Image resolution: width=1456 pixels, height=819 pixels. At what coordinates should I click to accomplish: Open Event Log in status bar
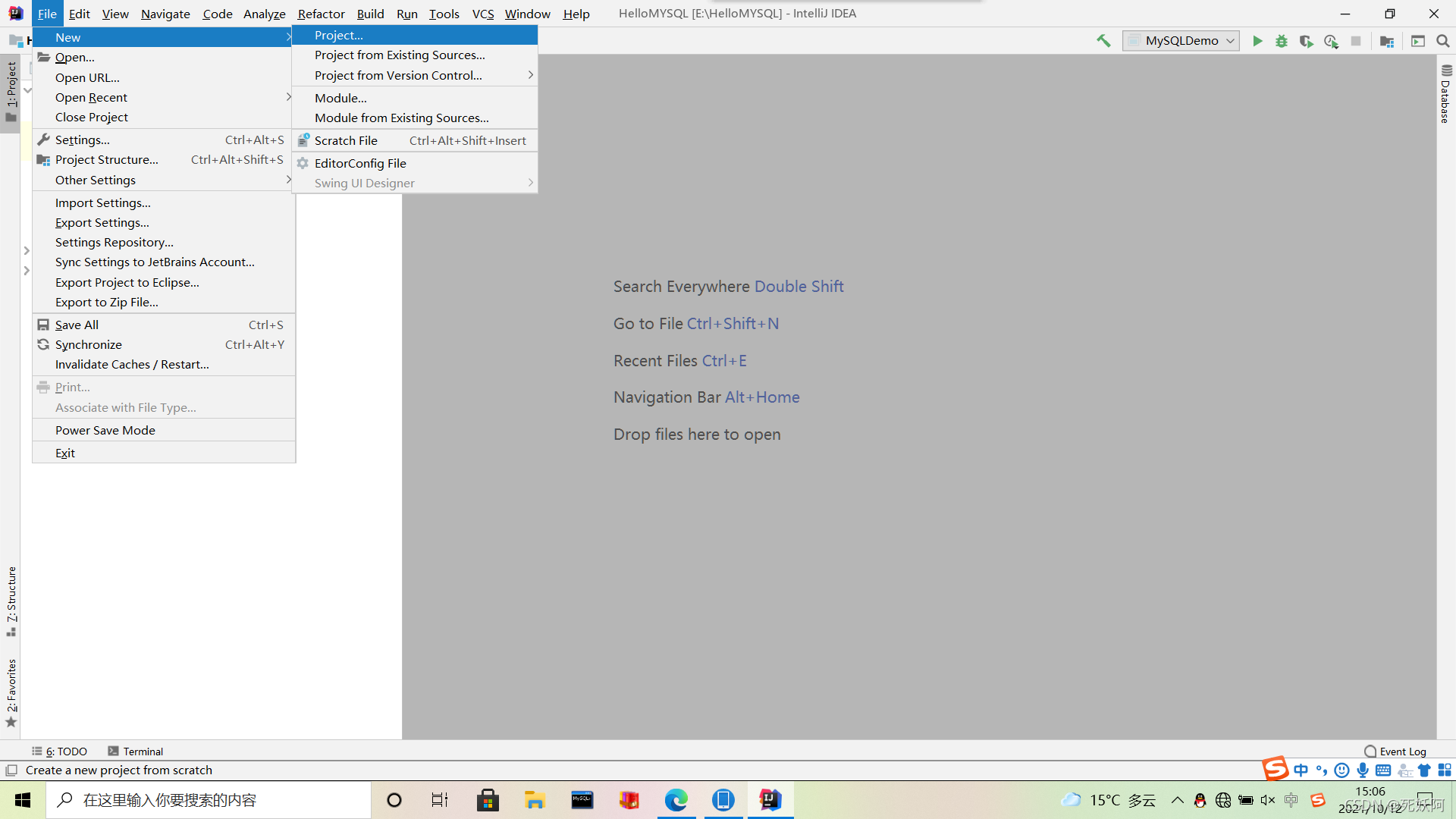coord(1395,752)
